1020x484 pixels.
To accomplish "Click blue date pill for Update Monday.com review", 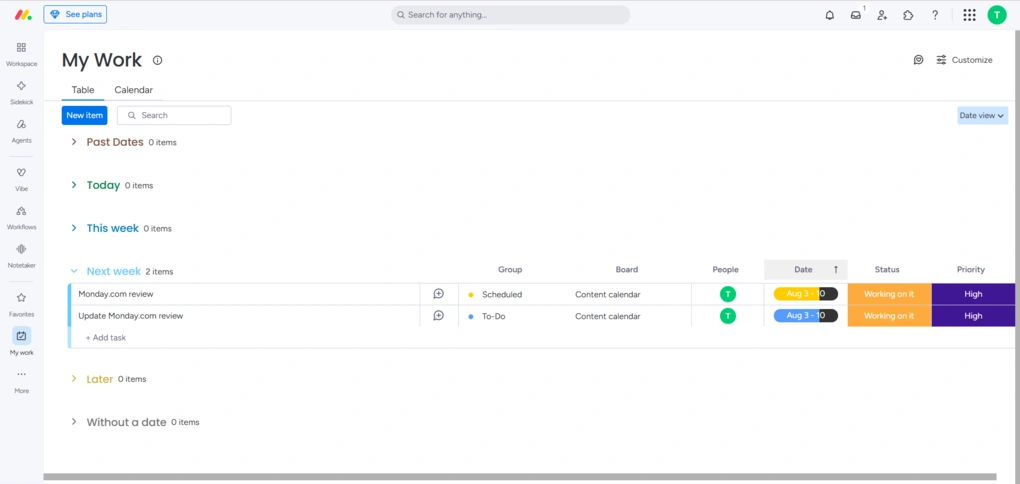I will point(805,316).
